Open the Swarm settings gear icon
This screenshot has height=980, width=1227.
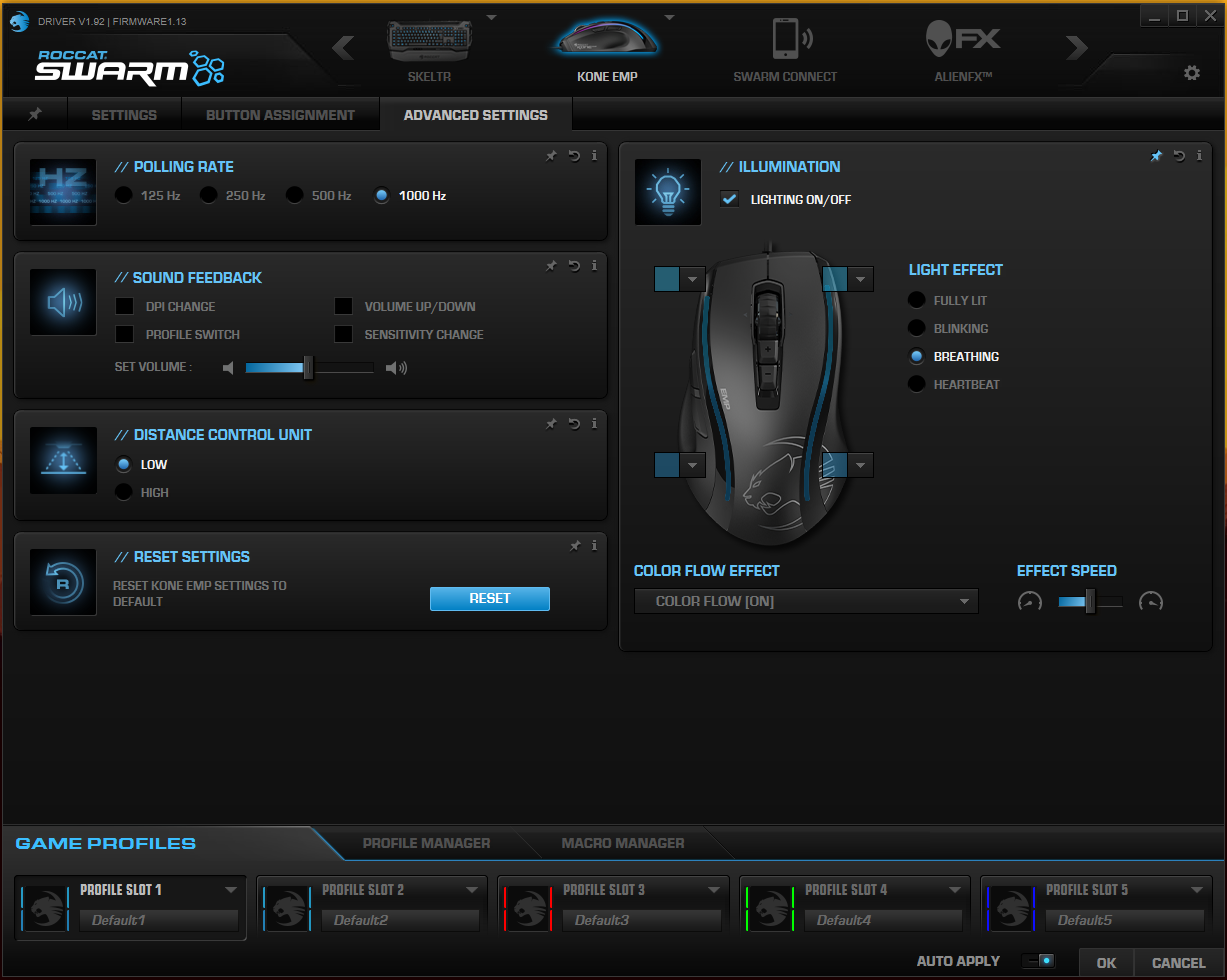click(x=1191, y=73)
